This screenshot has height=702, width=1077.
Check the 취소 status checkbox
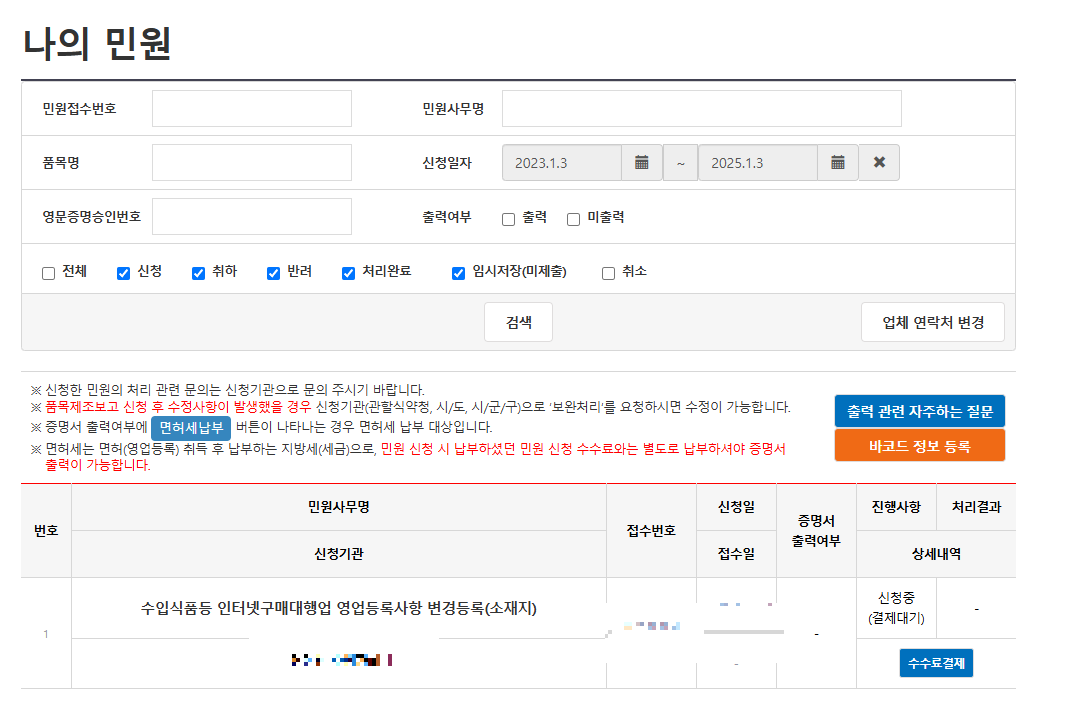[x=608, y=273]
